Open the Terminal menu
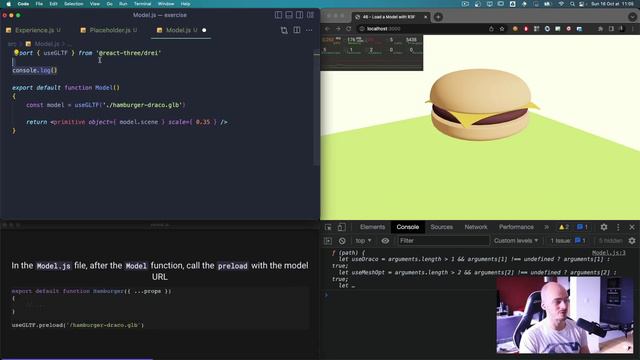640x360 pixels. [x=142, y=4]
